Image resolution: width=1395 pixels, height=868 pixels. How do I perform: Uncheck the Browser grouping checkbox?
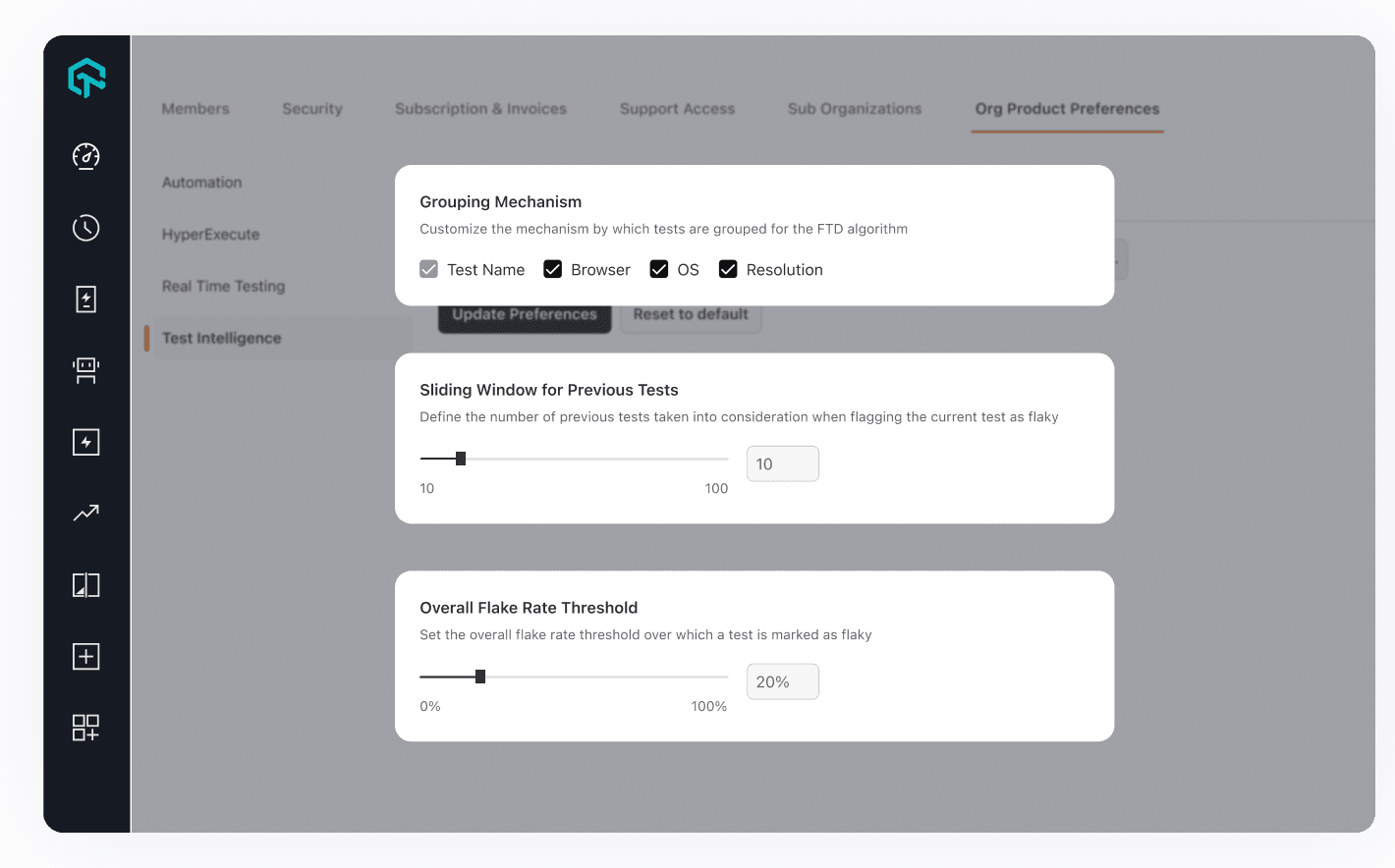point(552,268)
